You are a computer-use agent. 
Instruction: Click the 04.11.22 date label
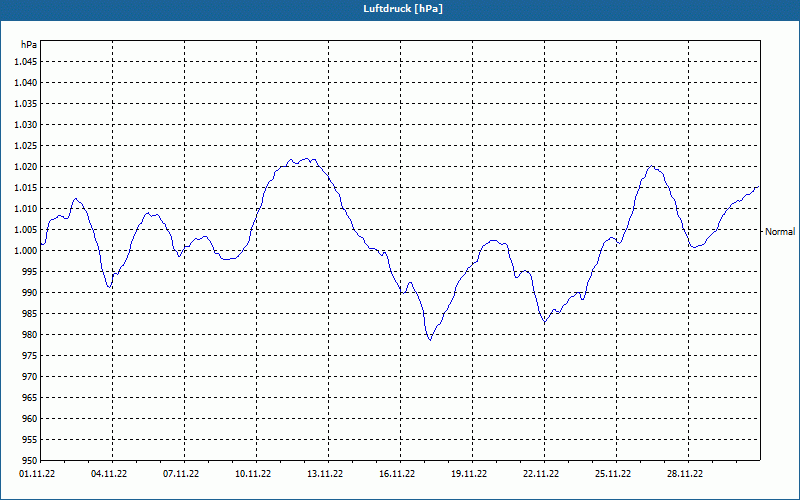109,473
